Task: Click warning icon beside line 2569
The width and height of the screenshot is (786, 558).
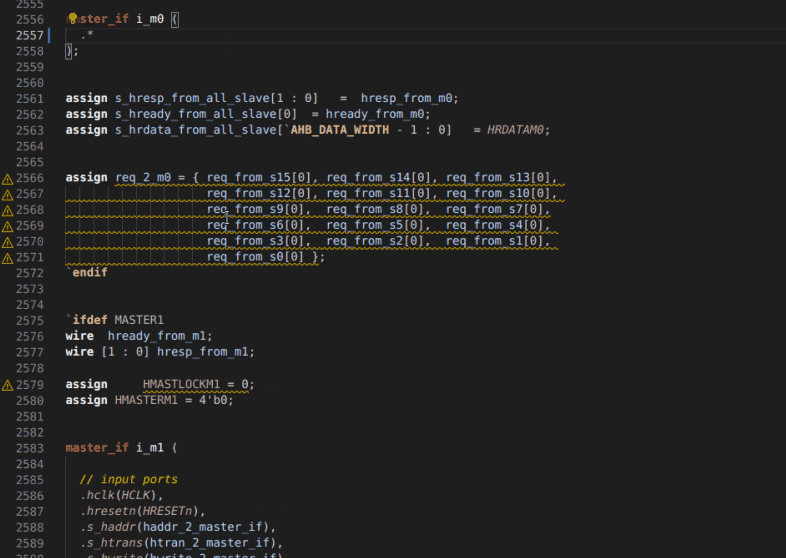Action: (x=7, y=226)
